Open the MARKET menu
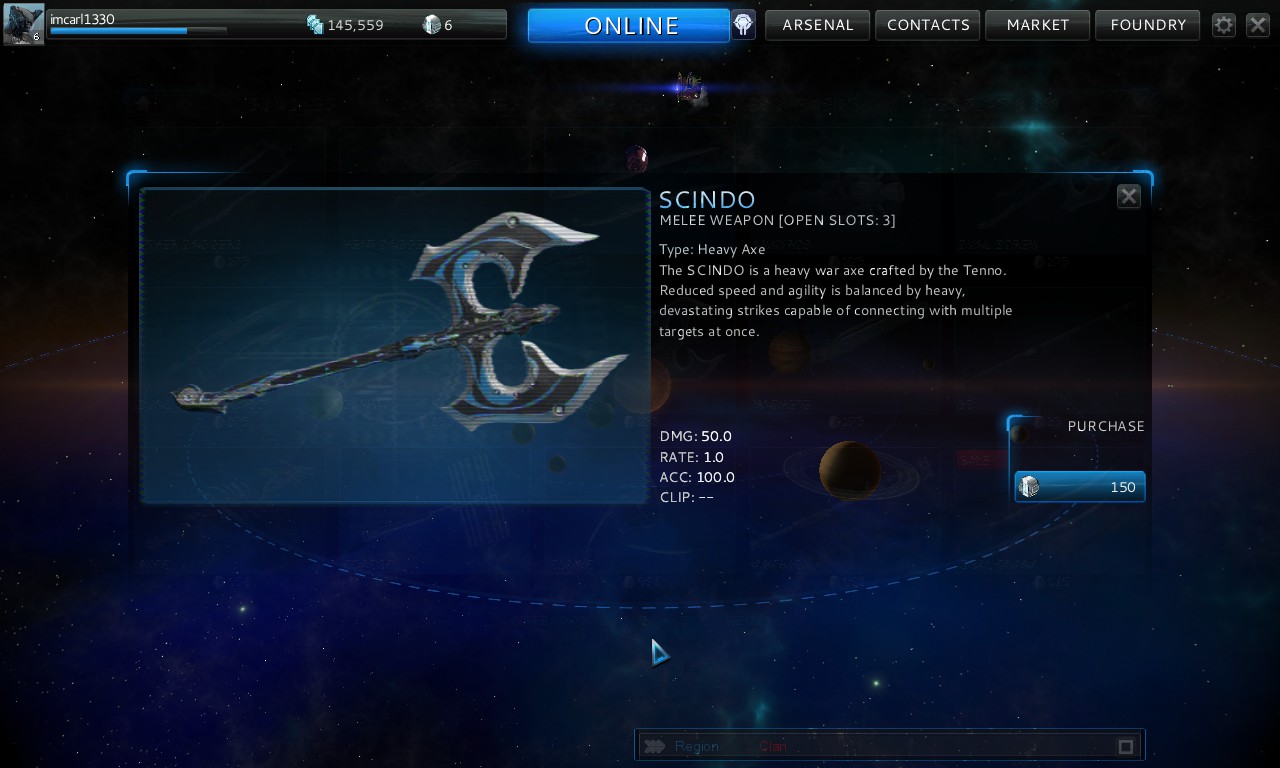The image size is (1280, 768). pos(1038,25)
